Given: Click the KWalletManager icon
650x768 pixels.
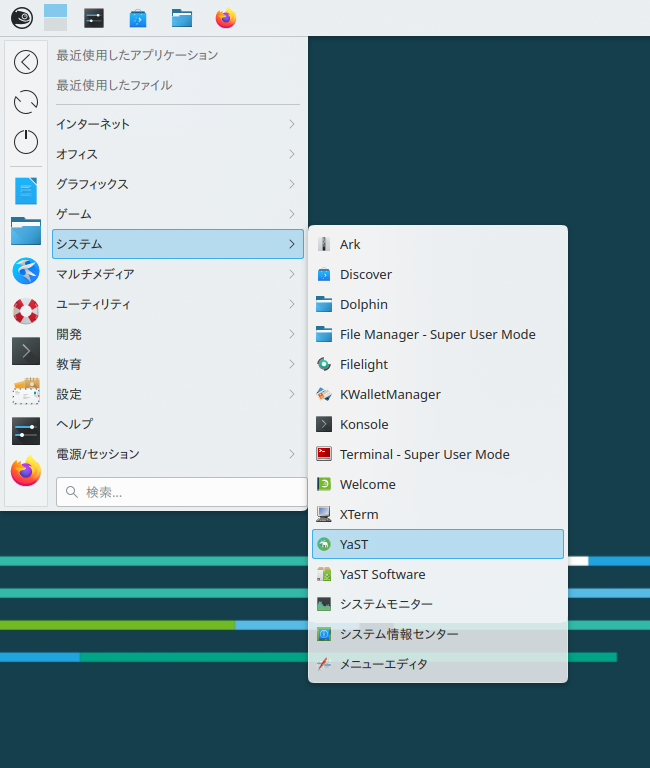Looking at the screenshot, I should 324,394.
